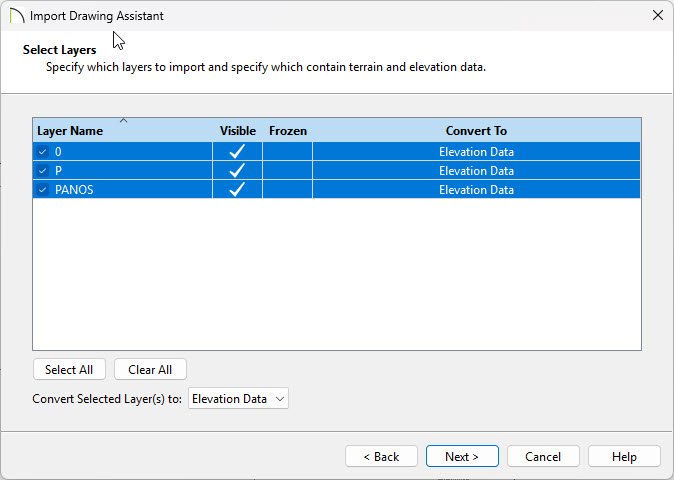This screenshot has height=480, width=674.
Task: Go back with the < Back button
Action: [x=381, y=456]
